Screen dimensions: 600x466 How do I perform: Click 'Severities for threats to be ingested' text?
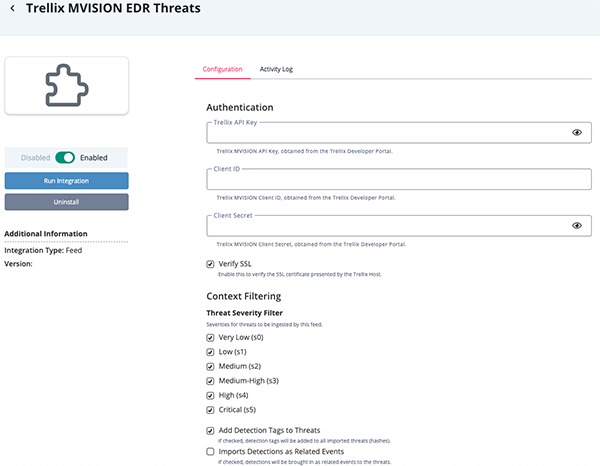point(264,324)
